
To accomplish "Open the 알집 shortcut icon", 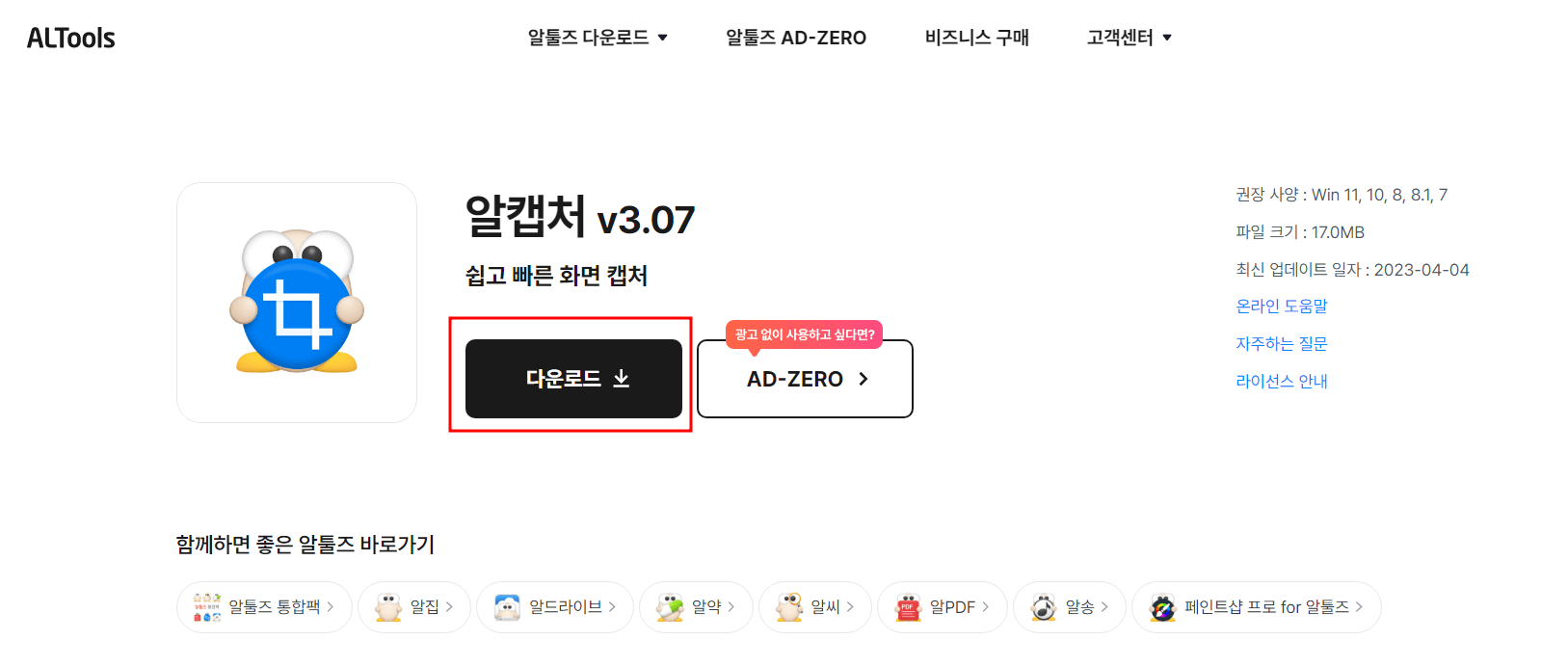I will coord(413,606).
